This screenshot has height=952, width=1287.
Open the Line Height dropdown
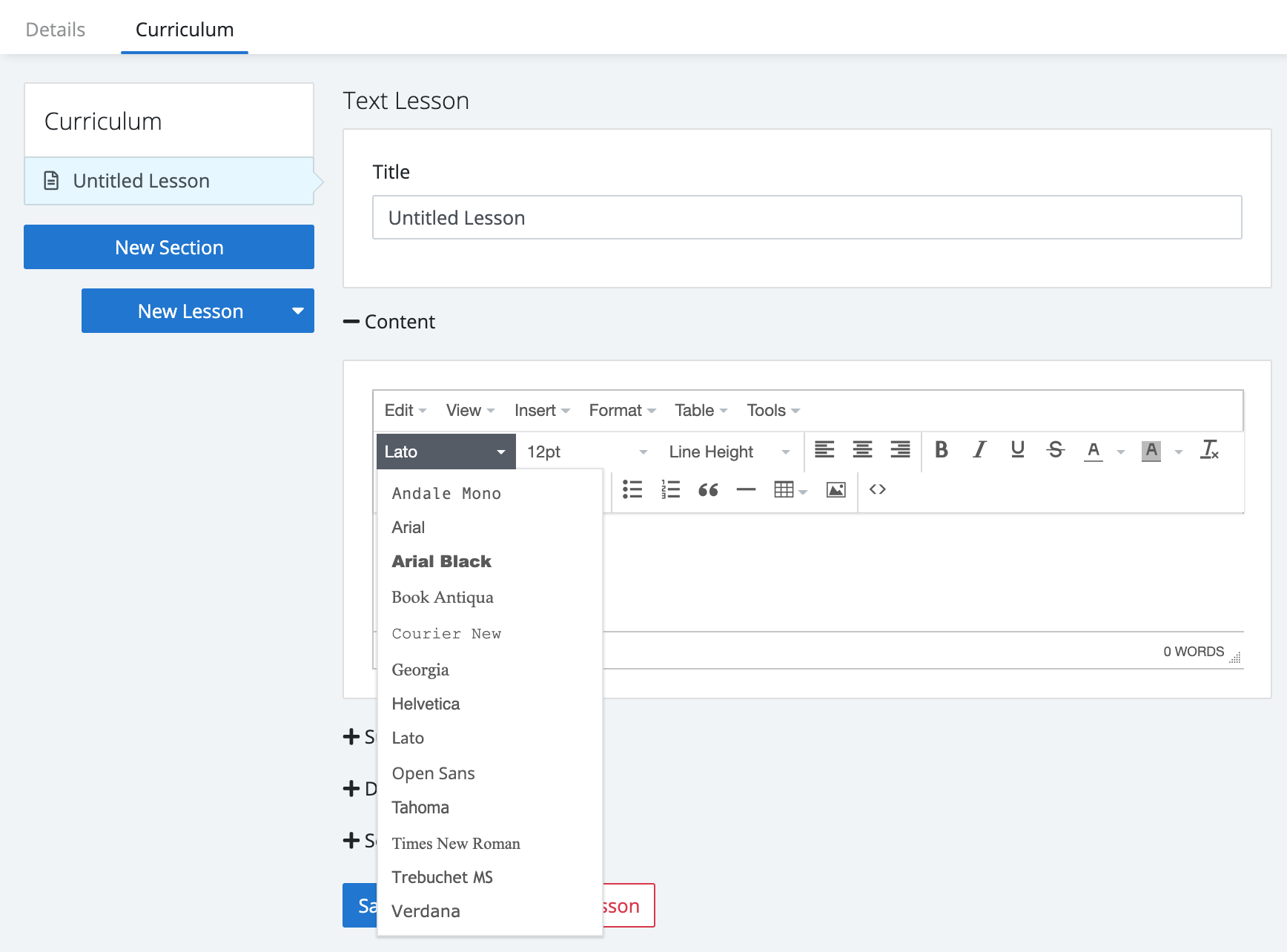point(729,452)
